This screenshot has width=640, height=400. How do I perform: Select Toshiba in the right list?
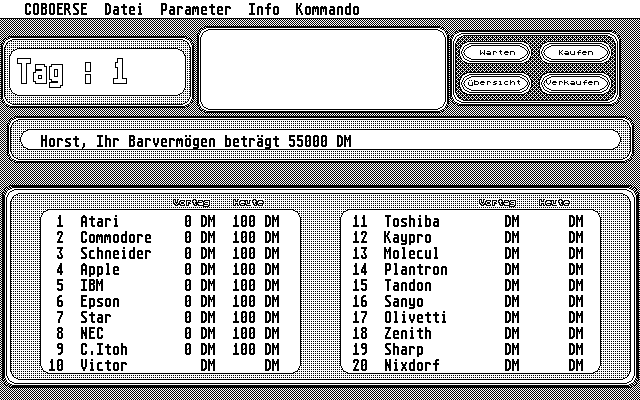coord(411,221)
